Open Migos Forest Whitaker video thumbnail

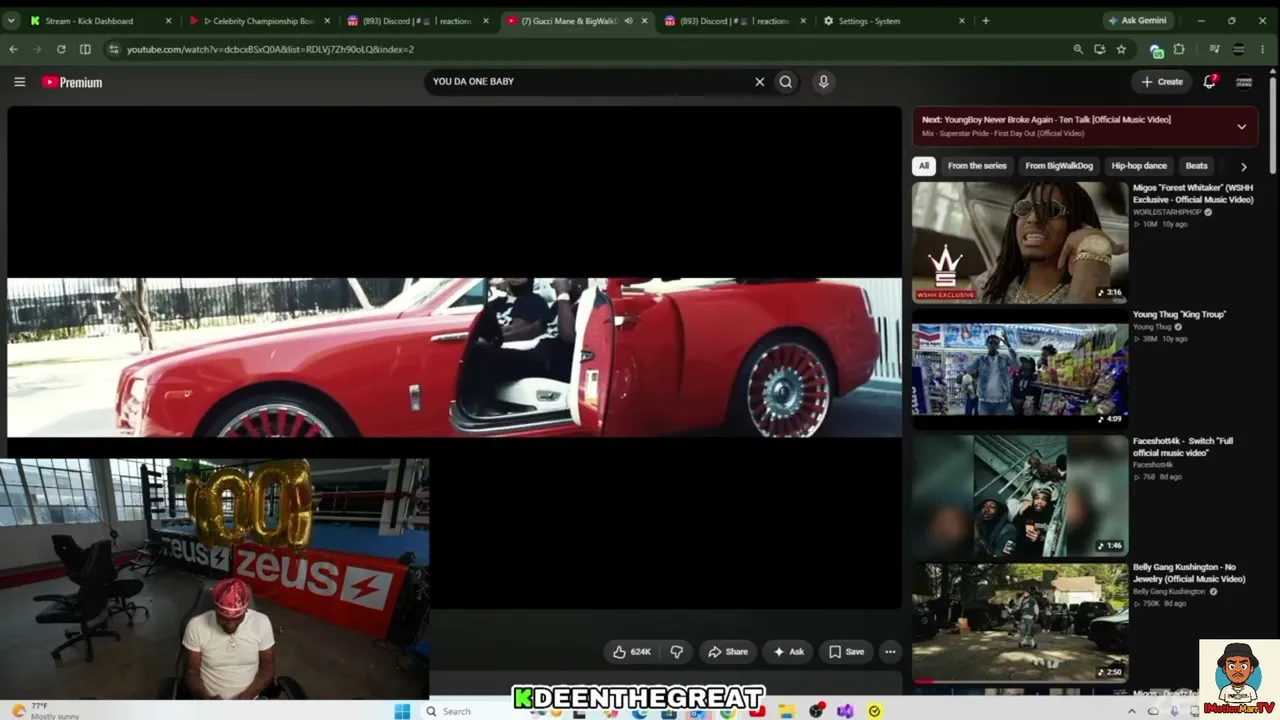coord(1020,241)
